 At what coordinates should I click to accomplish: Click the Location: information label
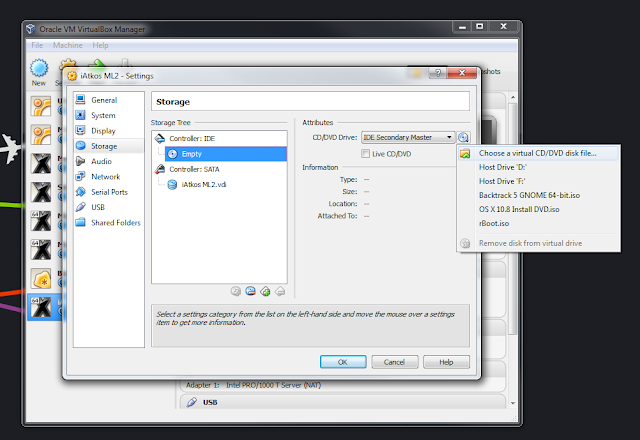point(343,204)
